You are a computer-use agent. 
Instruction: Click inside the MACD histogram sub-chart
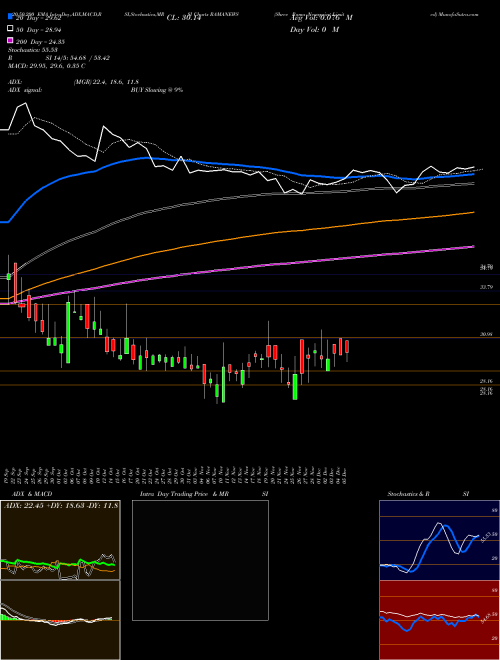point(60,620)
